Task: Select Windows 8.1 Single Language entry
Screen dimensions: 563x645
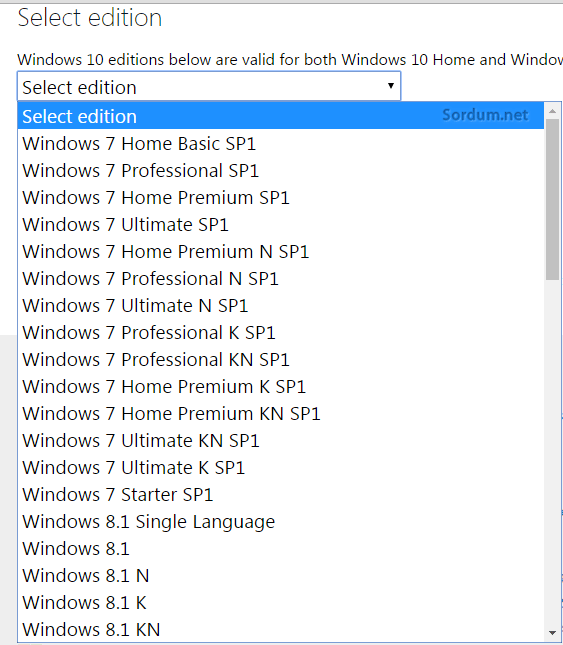Action: (x=281, y=522)
